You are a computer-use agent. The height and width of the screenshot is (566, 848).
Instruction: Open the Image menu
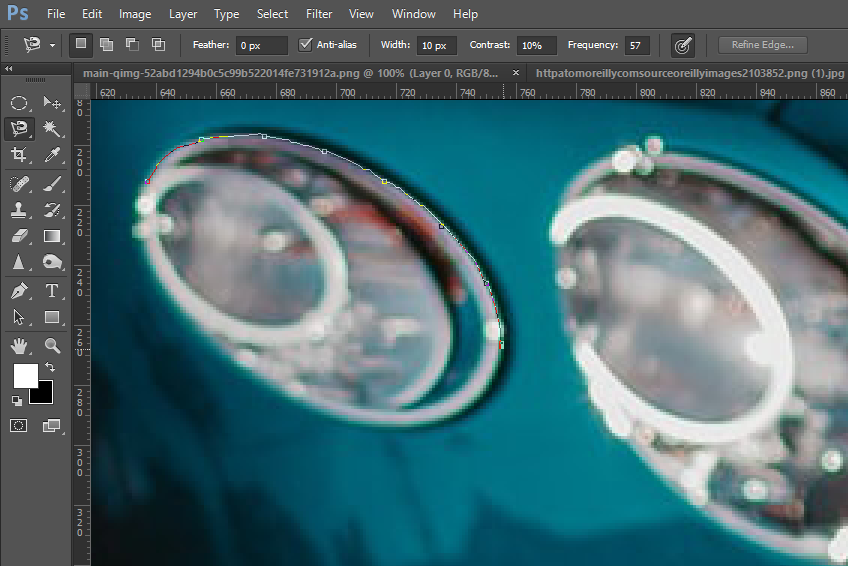[x=135, y=14]
